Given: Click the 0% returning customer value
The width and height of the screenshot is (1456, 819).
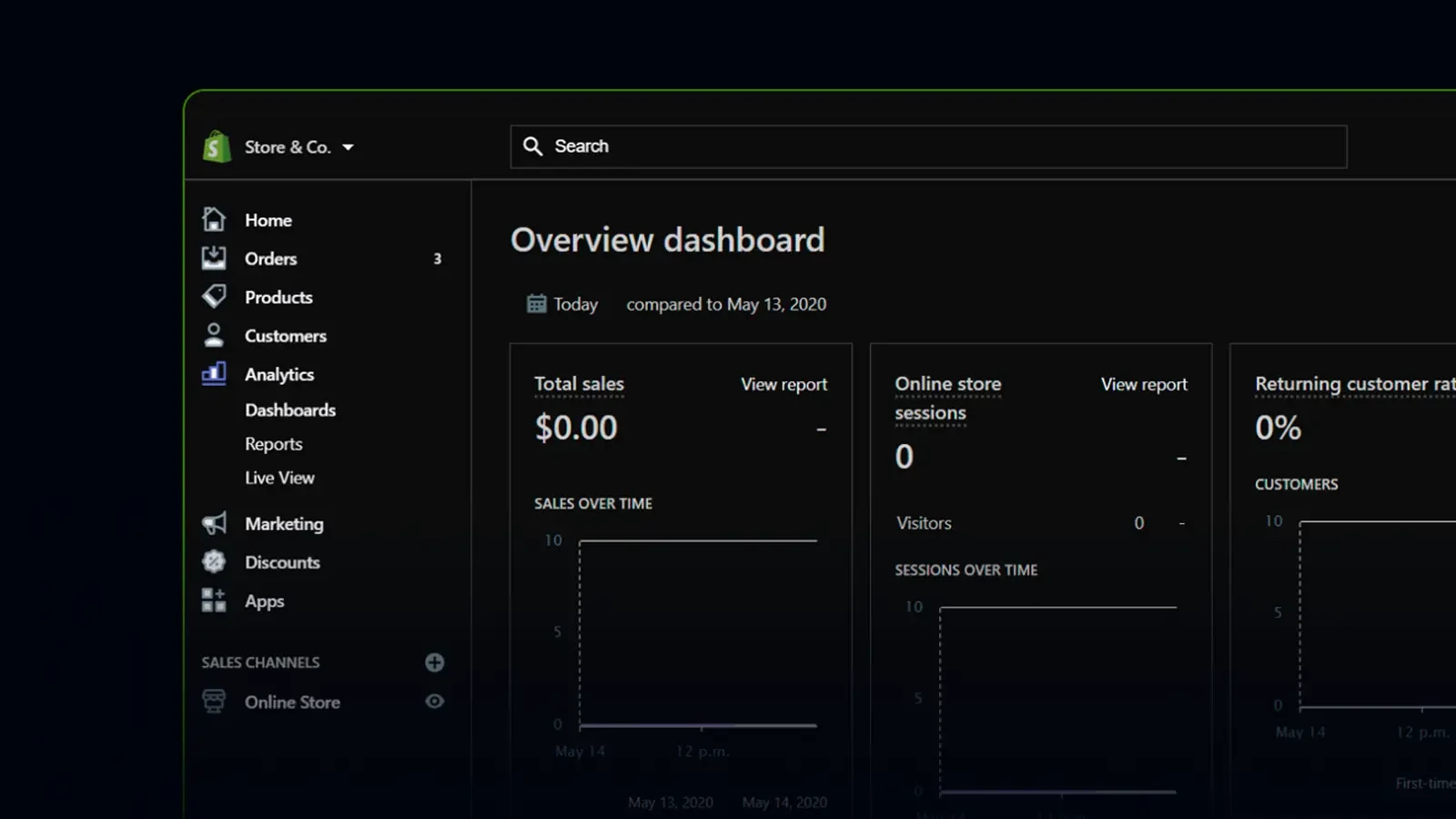Looking at the screenshot, I should (x=1278, y=428).
